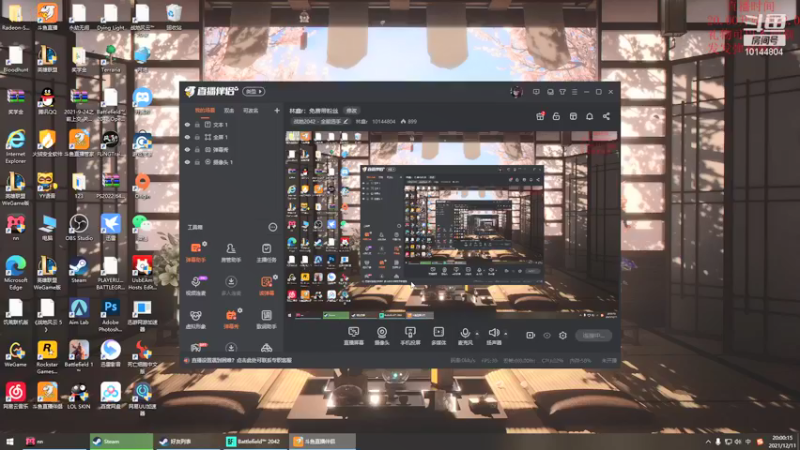Screen dimensions: 800x450
Task: Add a screen capture source
Action: tap(354, 336)
